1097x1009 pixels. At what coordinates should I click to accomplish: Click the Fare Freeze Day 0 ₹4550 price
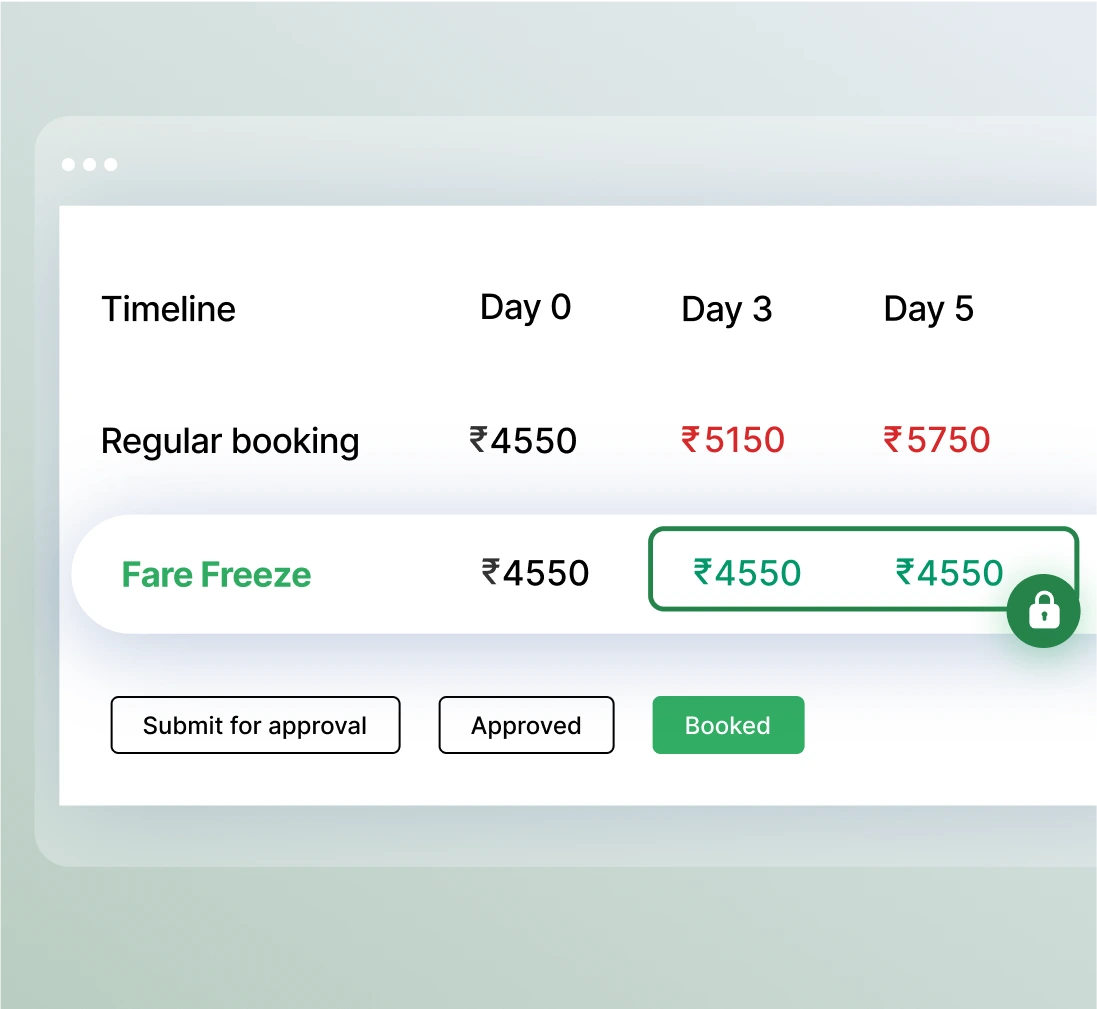click(x=535, y=573)
